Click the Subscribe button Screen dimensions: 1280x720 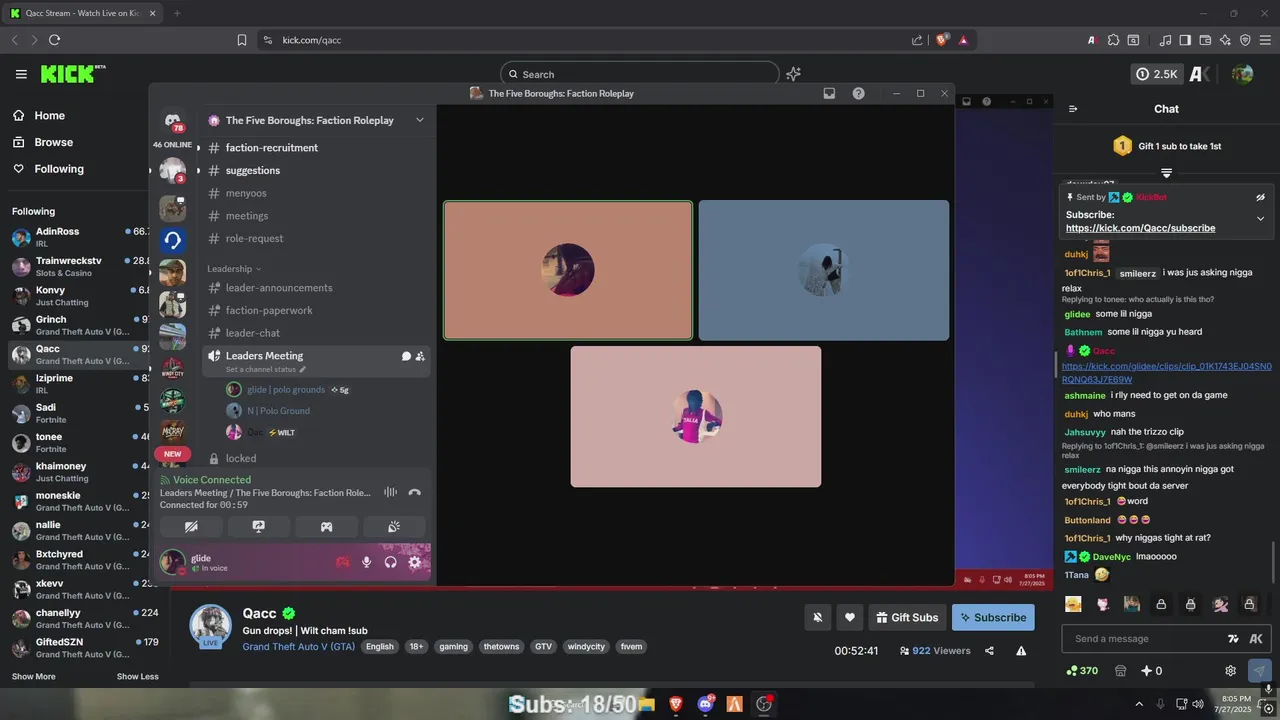click(x=993, y=618)
